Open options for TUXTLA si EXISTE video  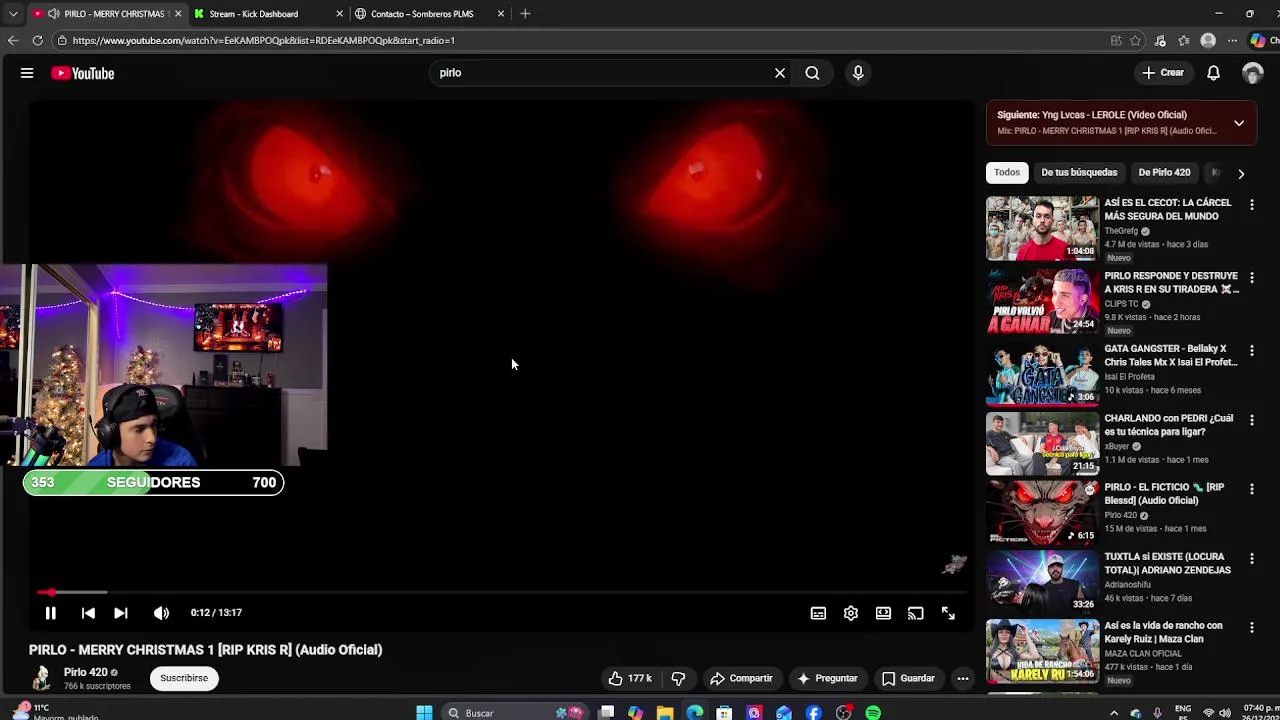click(x=1251, y=559)
